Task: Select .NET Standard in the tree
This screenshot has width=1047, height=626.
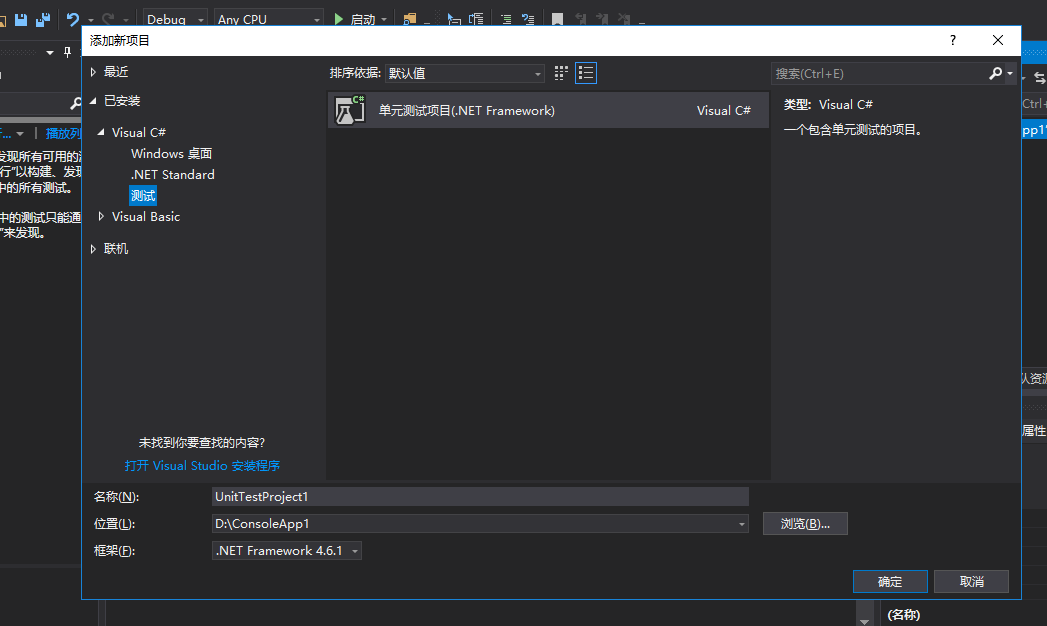Action: pyautogui.click(x=172, y=174)
